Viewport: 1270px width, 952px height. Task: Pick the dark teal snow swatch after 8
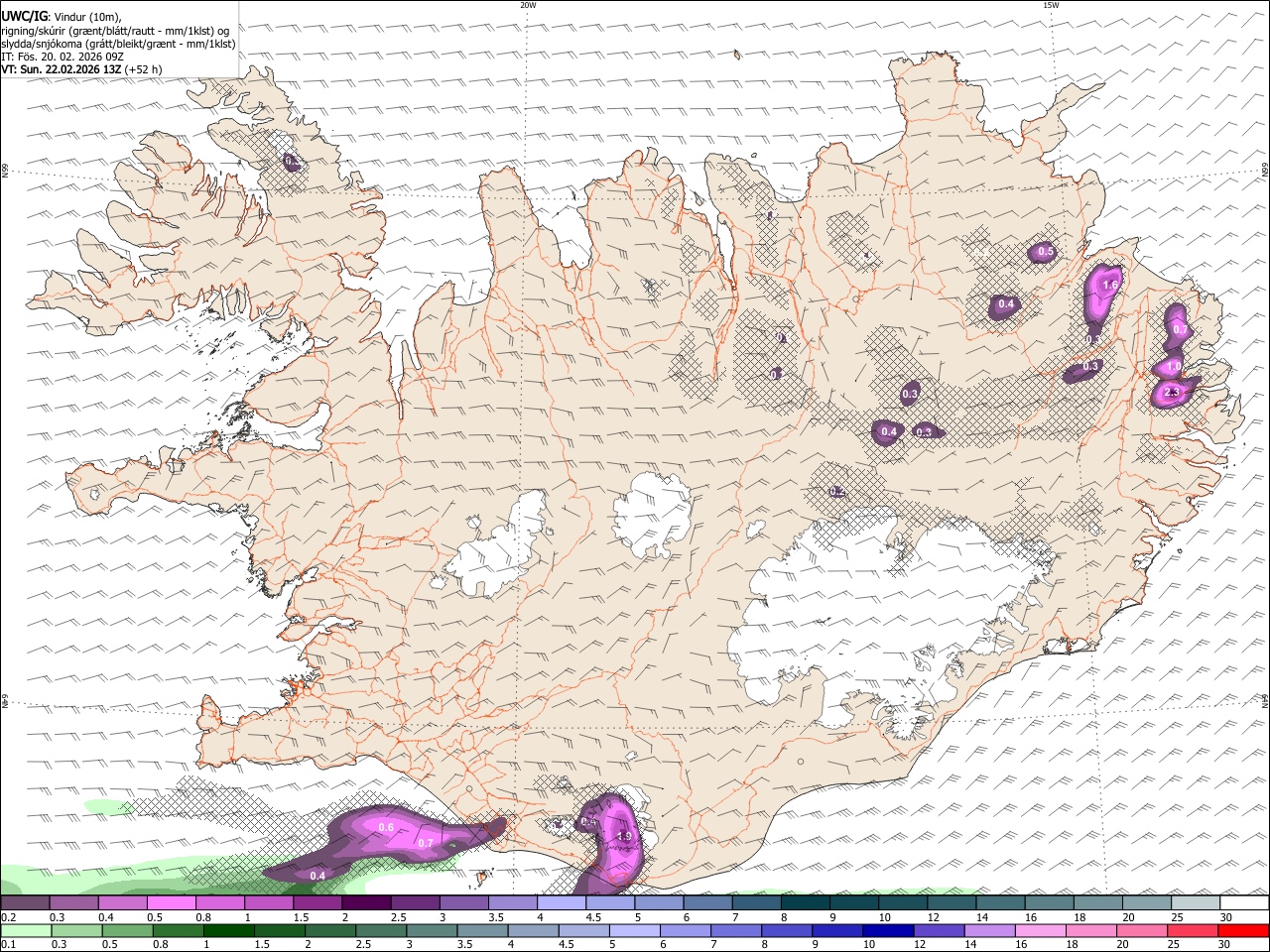pyautogui.click(x=805, y=903)
